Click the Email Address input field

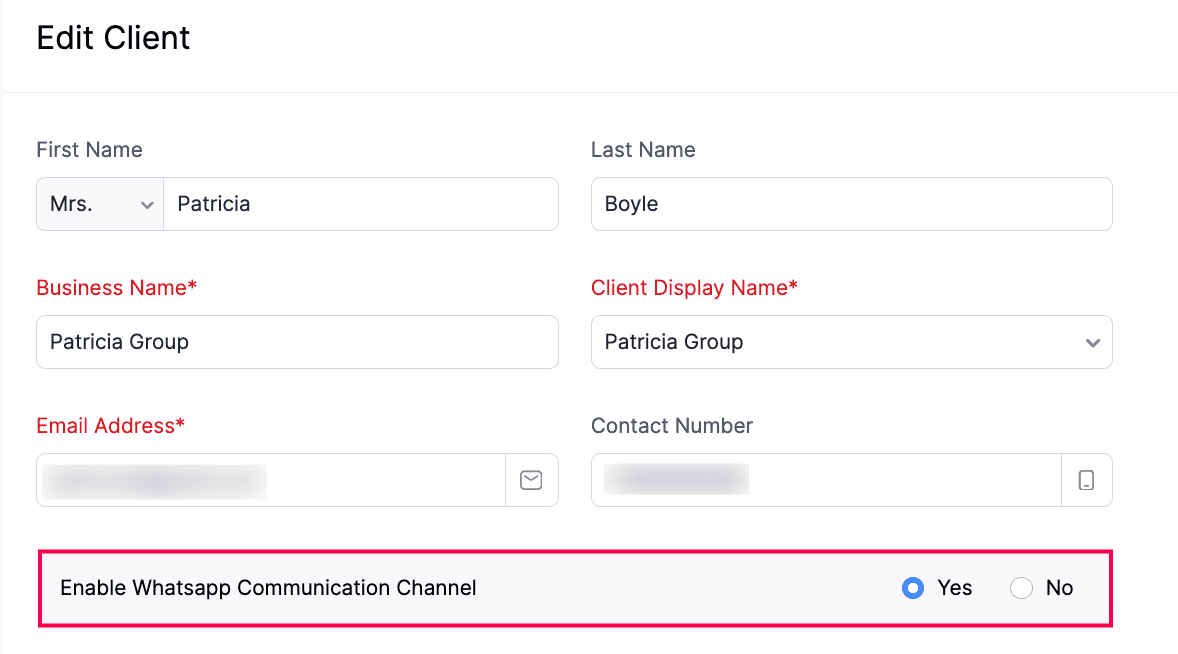point(270,480)
